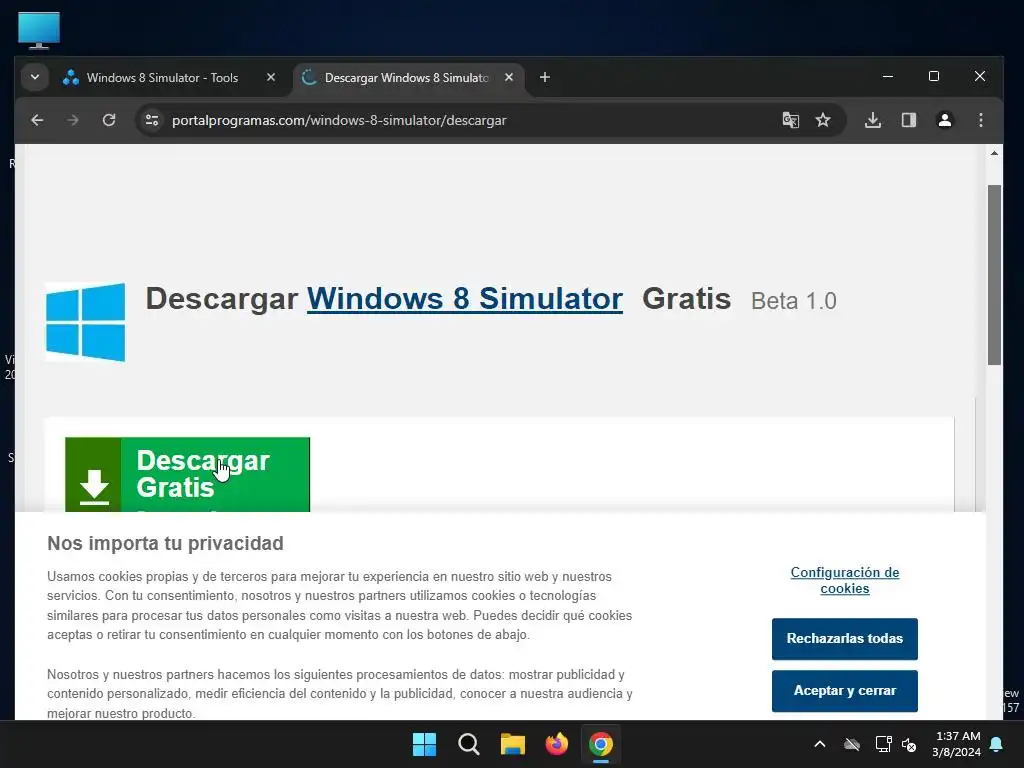Open the clock showing 1:37 AM
The height and width of the screenshot is (768, 1024).
(956, 744)
